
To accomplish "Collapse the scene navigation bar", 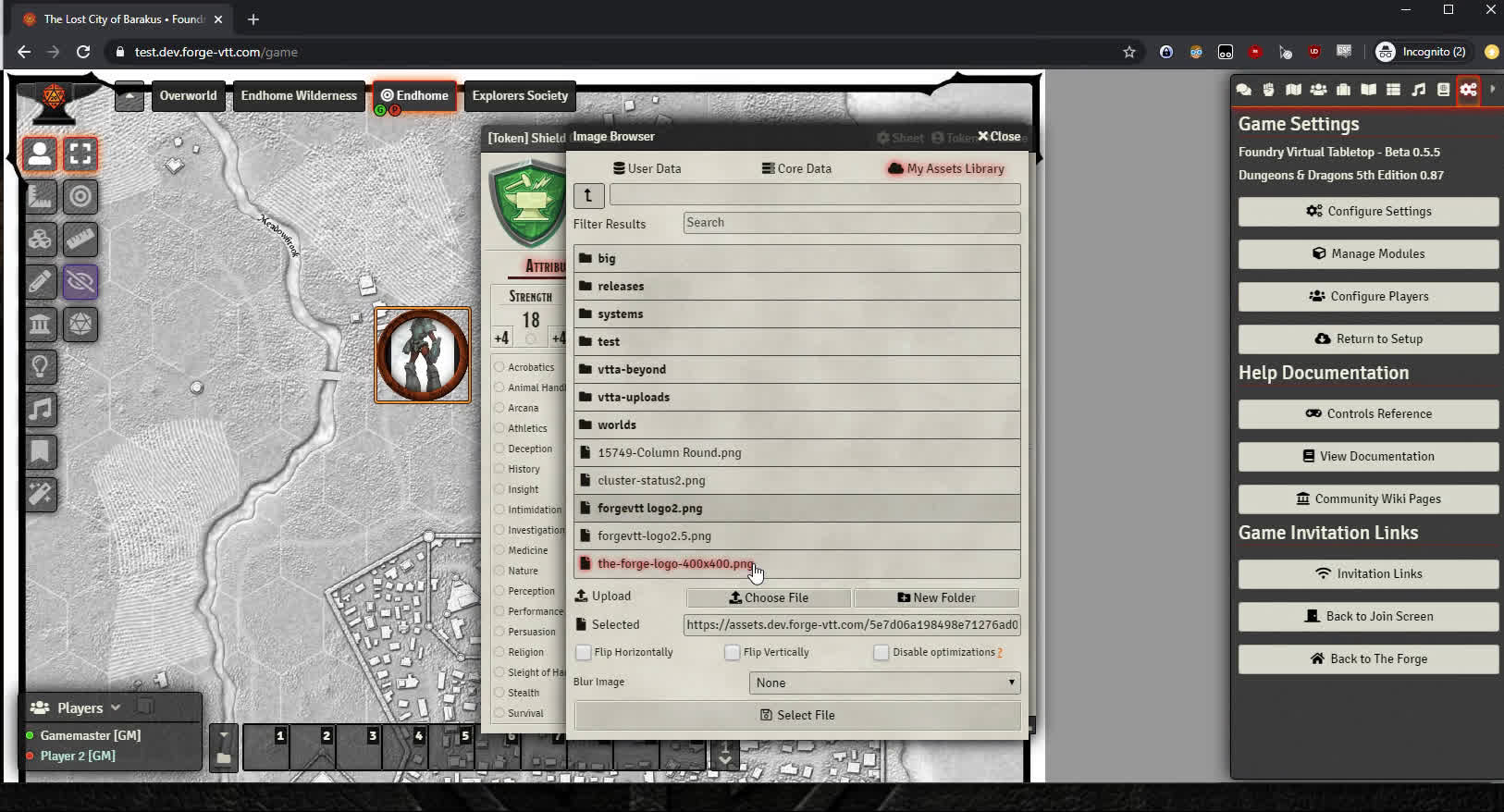I will point(129,96).
